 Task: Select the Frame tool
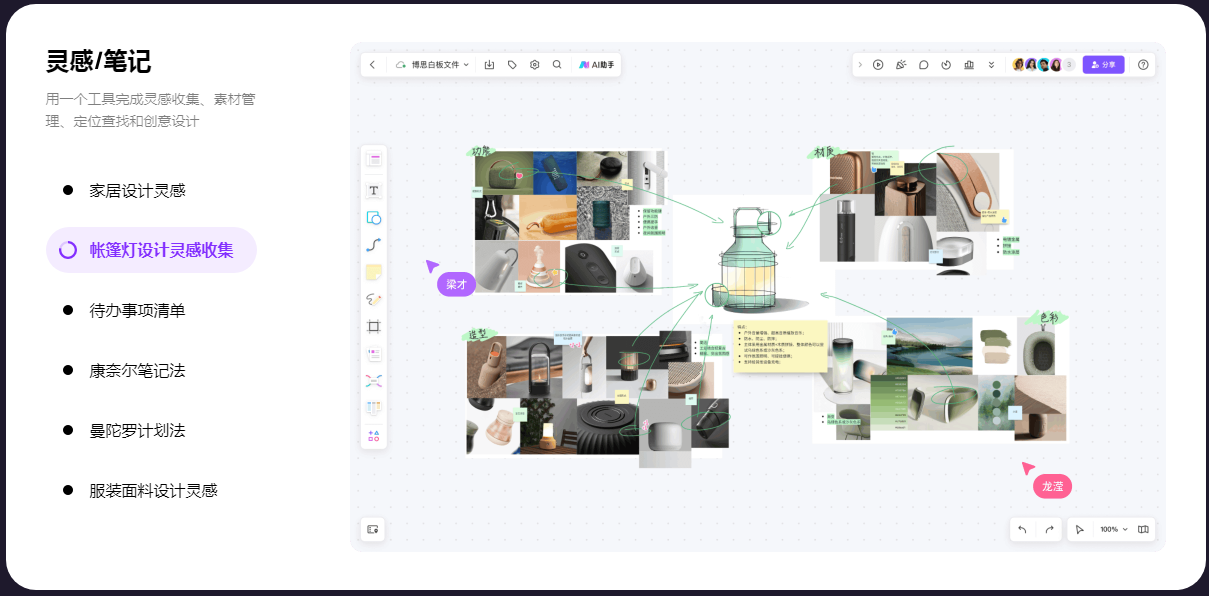(374, 326)
